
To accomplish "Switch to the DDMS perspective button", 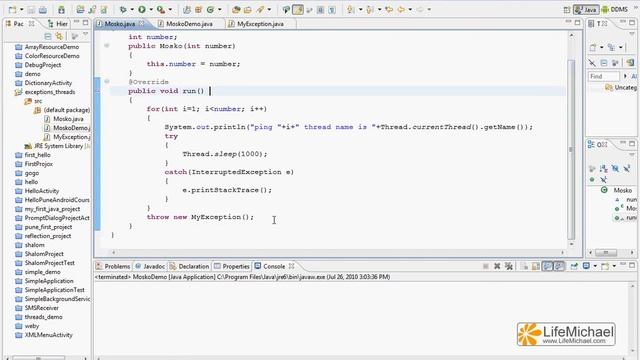I will [x=615, y=9].
